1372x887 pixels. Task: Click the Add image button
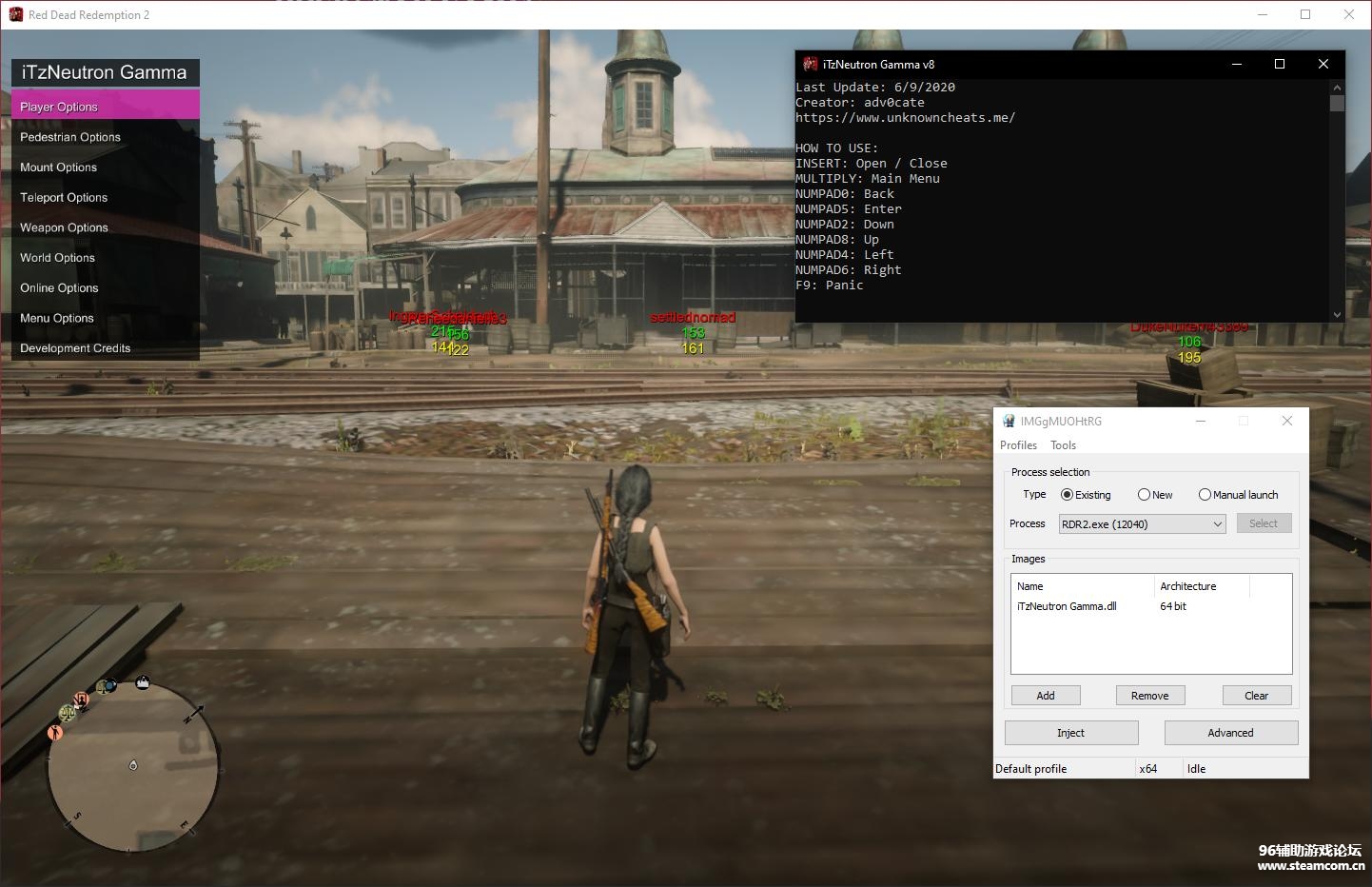click(1046, 696)
